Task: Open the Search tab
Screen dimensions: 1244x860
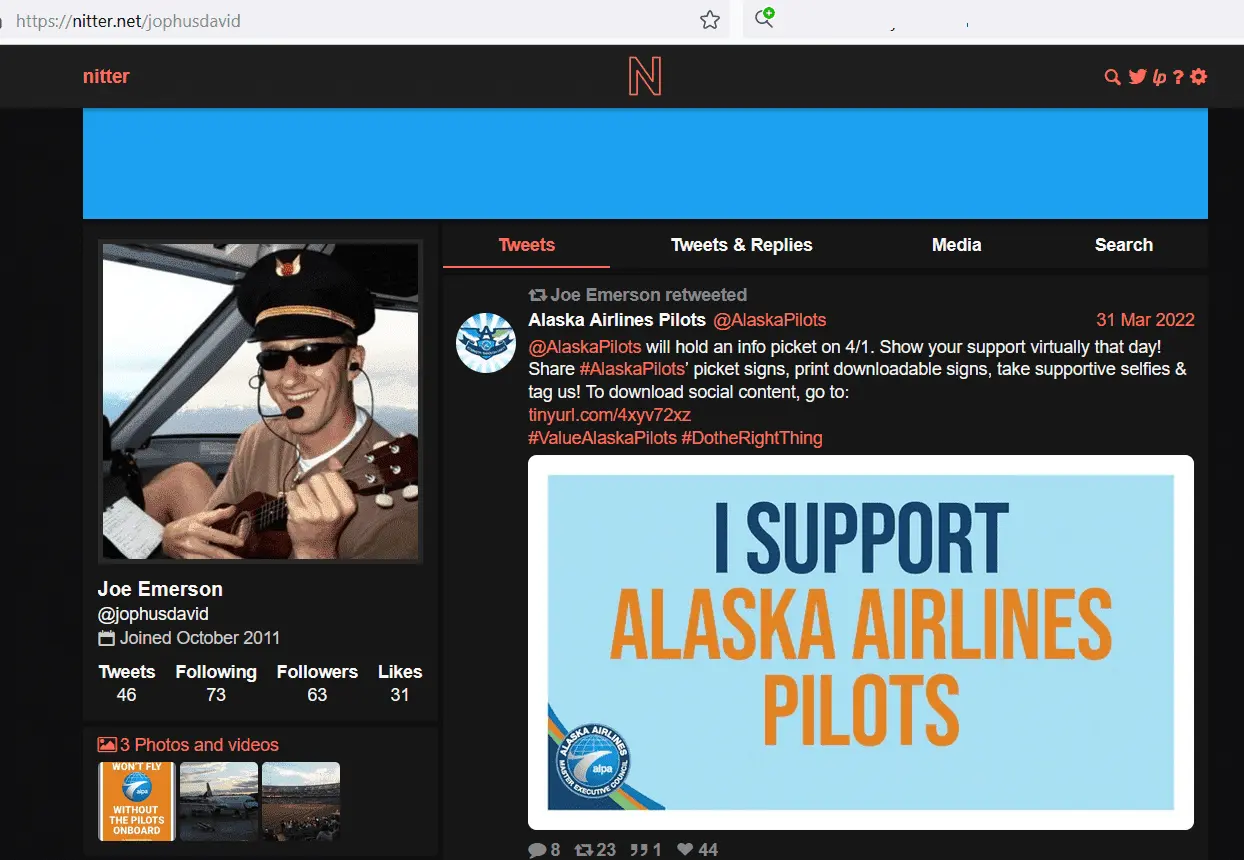Action: click(x=1124, y=245)
